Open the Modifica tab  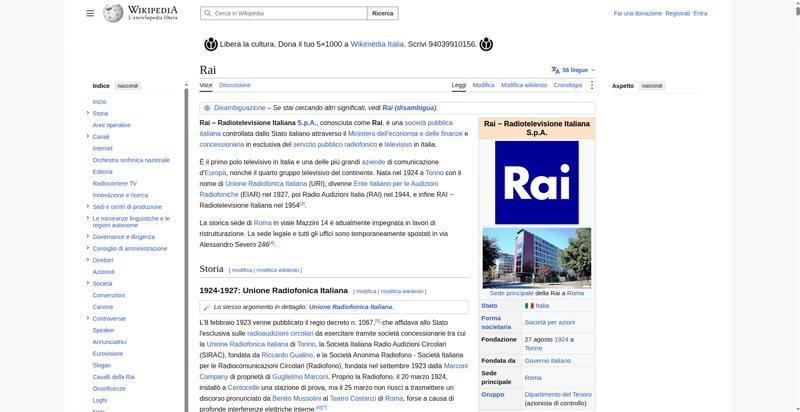pos(483,85)
